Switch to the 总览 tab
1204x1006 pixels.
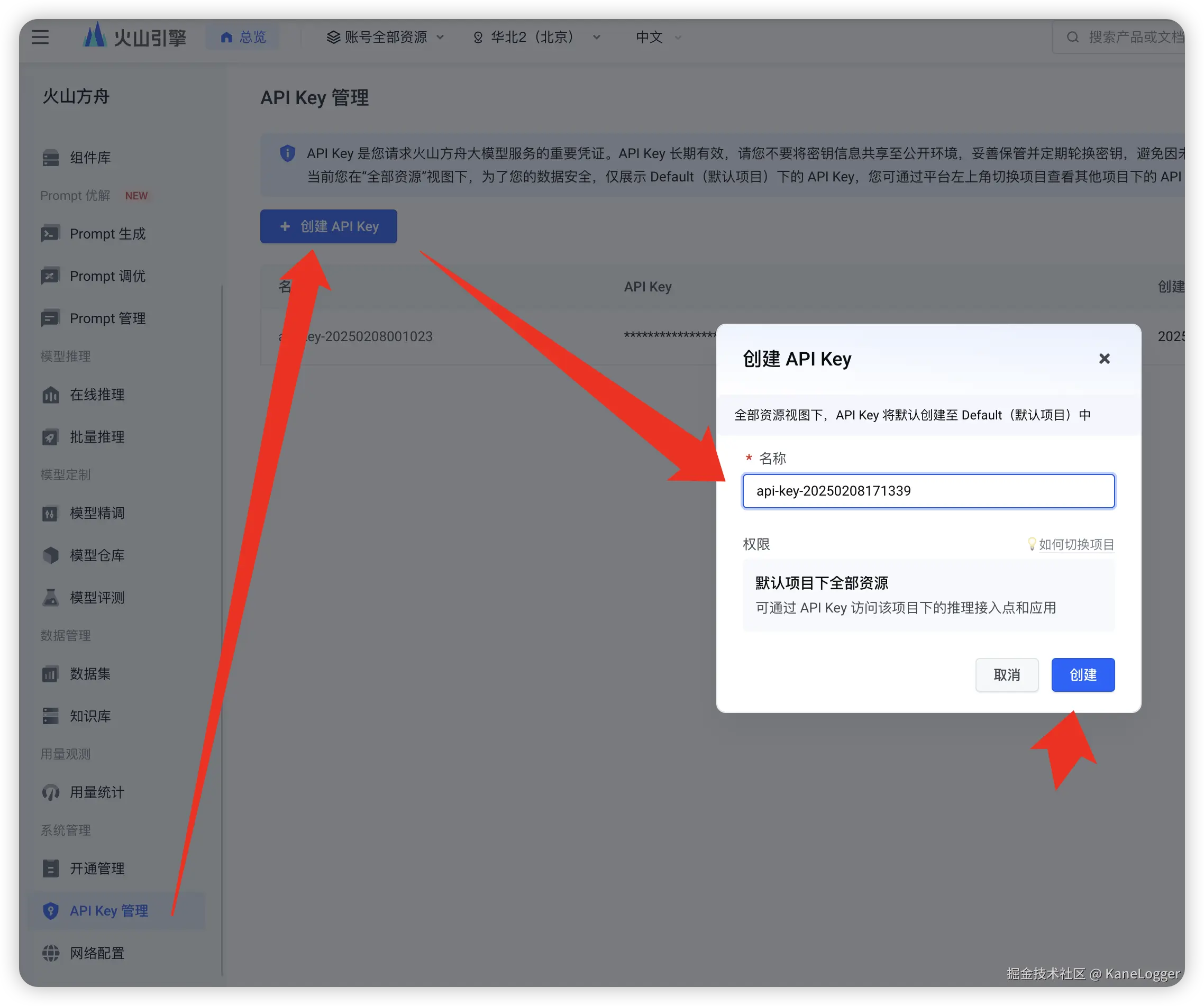(x=243, y=37)
